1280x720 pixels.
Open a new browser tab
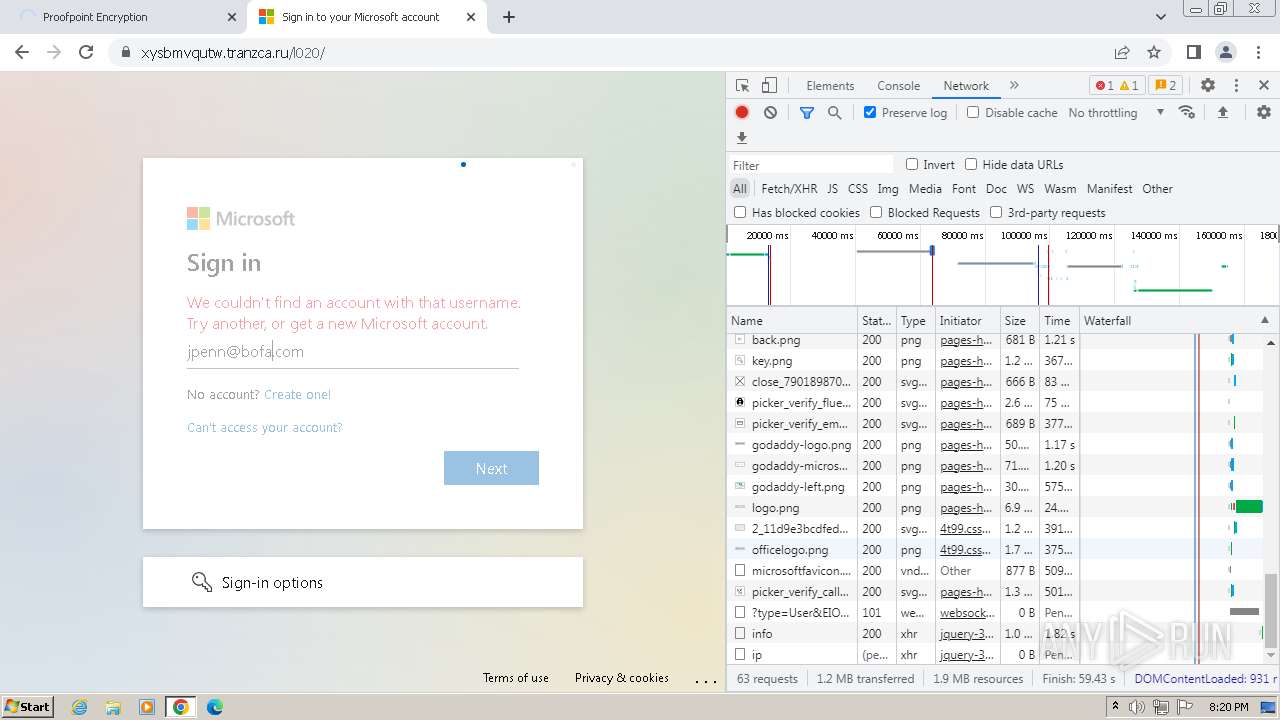[x=509, y=17]
